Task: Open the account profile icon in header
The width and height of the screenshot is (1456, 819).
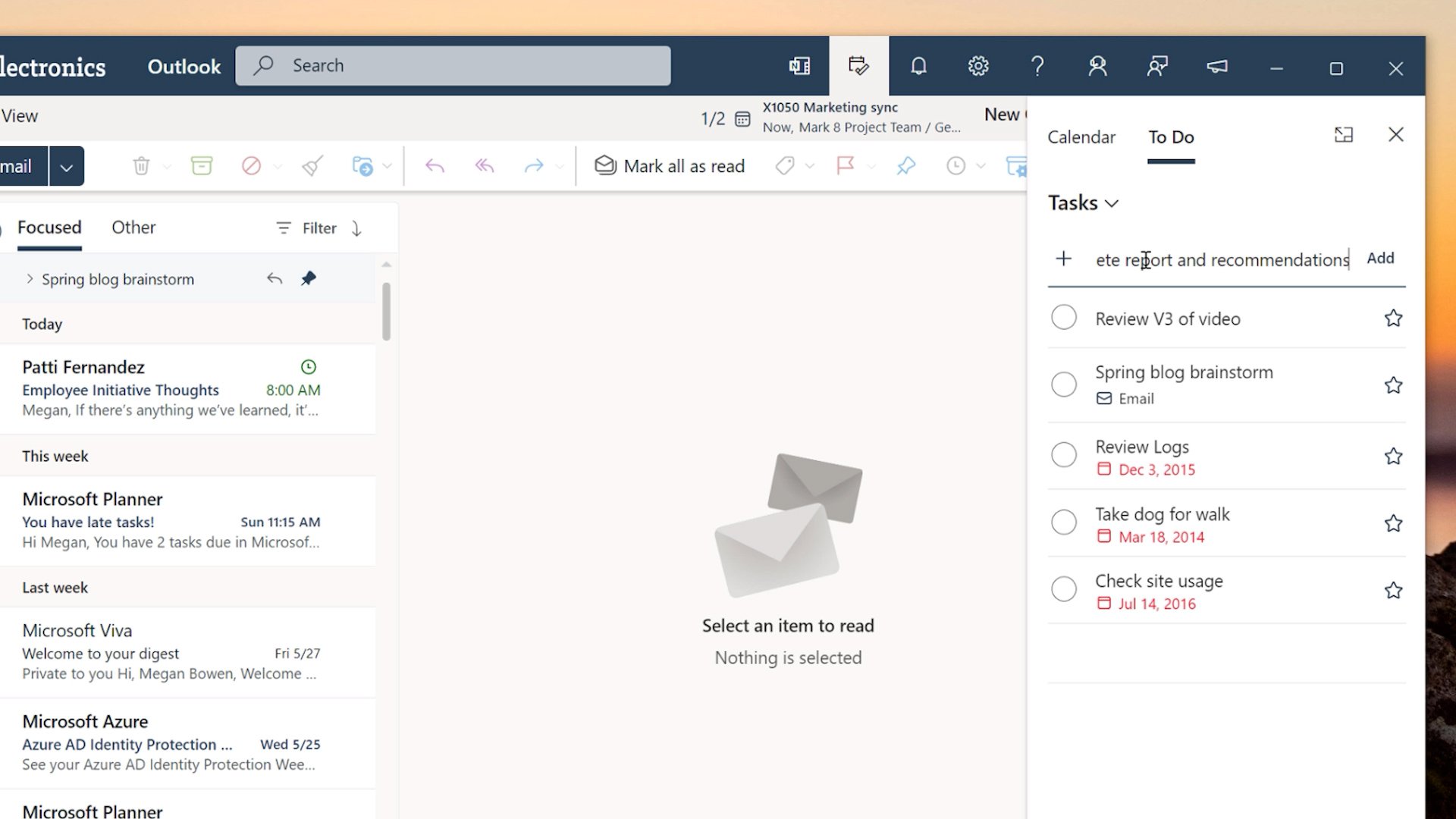Action: pyautogui.click(x=1097, y=66)
